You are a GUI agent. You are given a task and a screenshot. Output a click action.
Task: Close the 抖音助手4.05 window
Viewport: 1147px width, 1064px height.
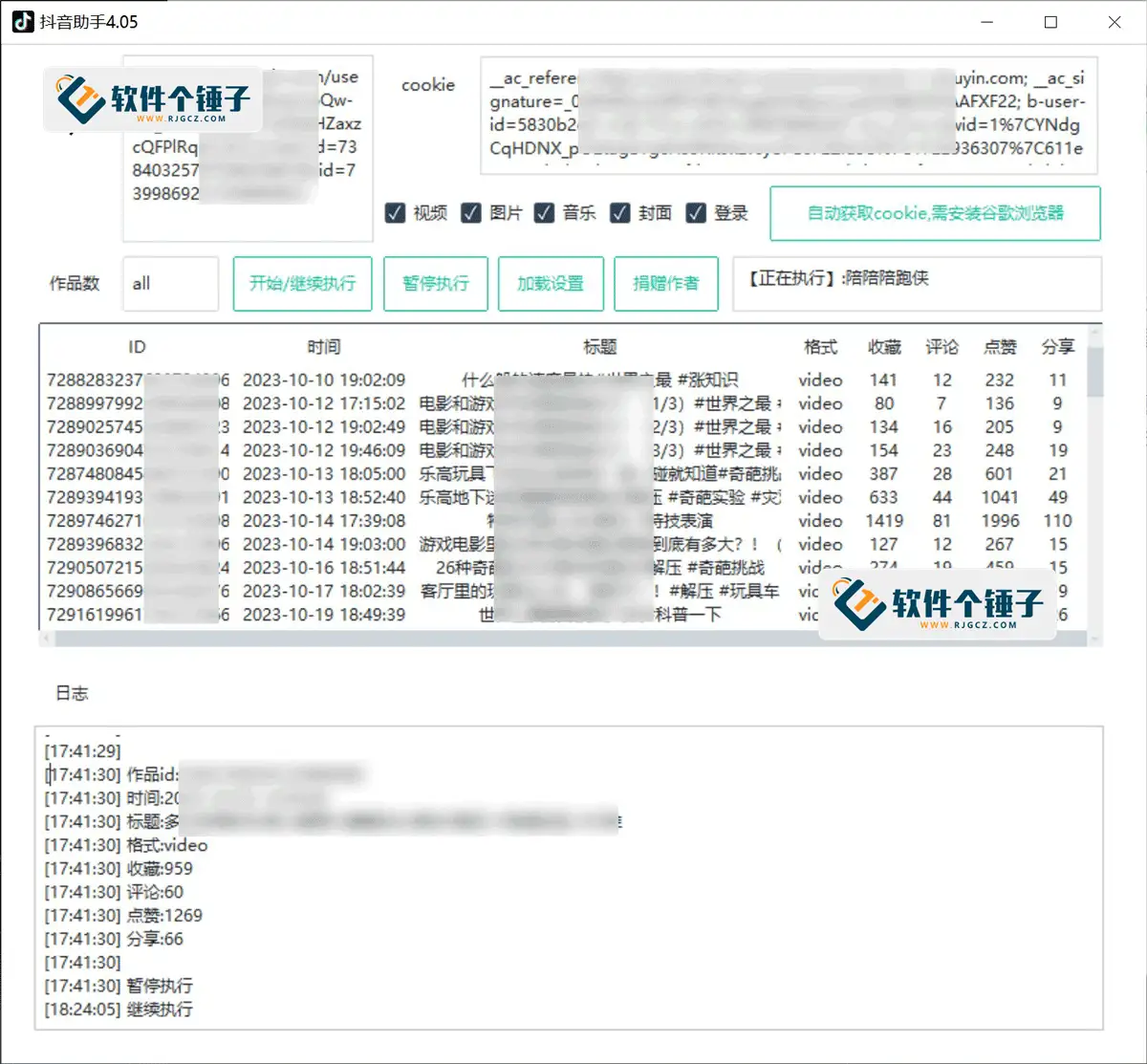1115,22
